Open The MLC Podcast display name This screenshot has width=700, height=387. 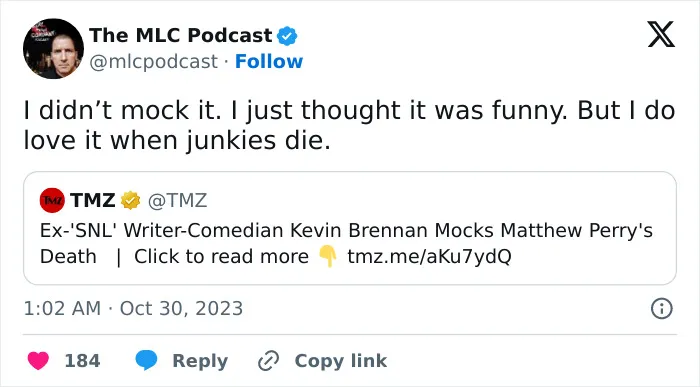pyautogui.click(x=180, y=35)
